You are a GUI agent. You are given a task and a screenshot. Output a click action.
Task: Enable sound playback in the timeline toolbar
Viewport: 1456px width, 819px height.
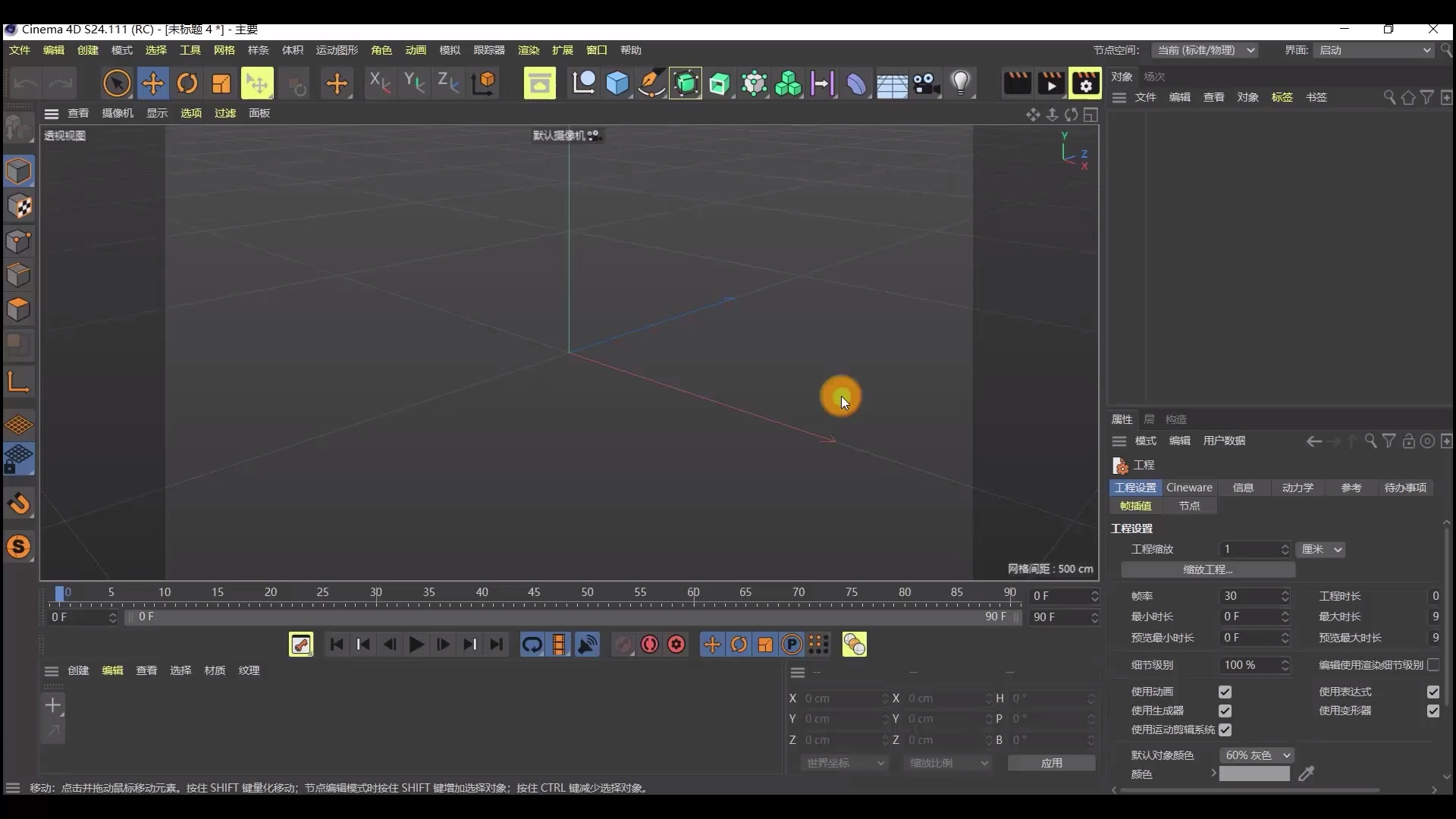point(588,645)
